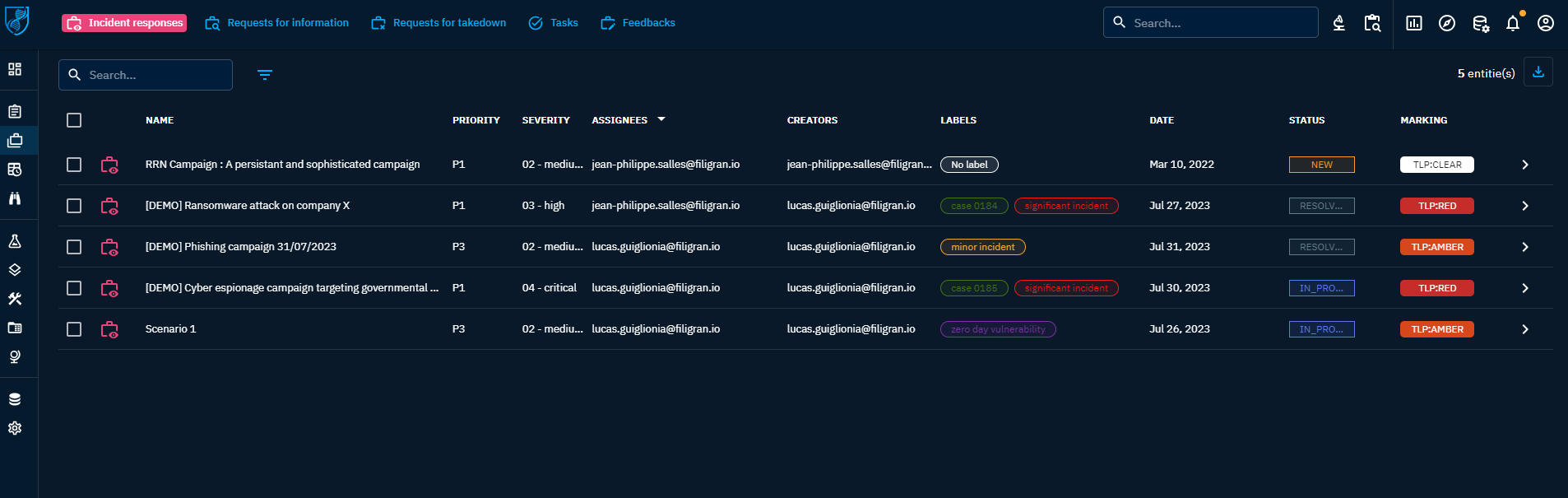The height and width of the screenshot is (498, 1568).
Task: Select the RRN Campaign row checkbox
Action: pyautogui.click(x=74, y=165)
